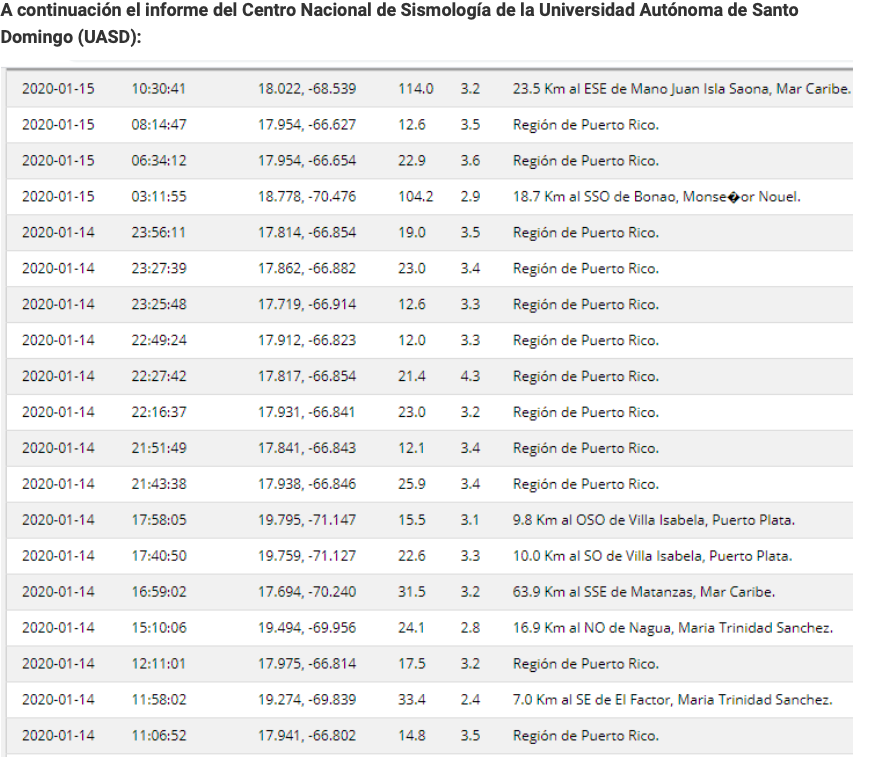Click coordinates 17.912, -66.823
This screenshot has height=757, width=870.
coord(307,340)
